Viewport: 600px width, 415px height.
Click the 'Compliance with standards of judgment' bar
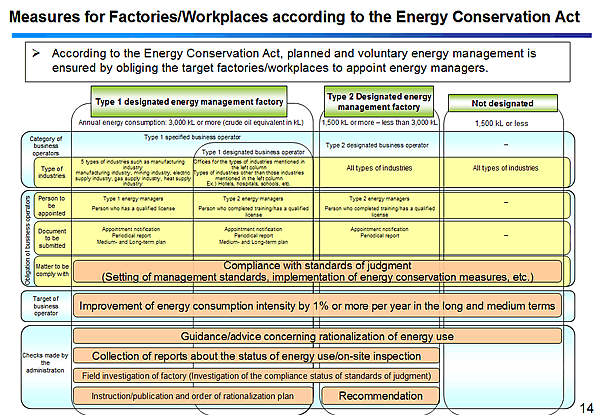317,271
